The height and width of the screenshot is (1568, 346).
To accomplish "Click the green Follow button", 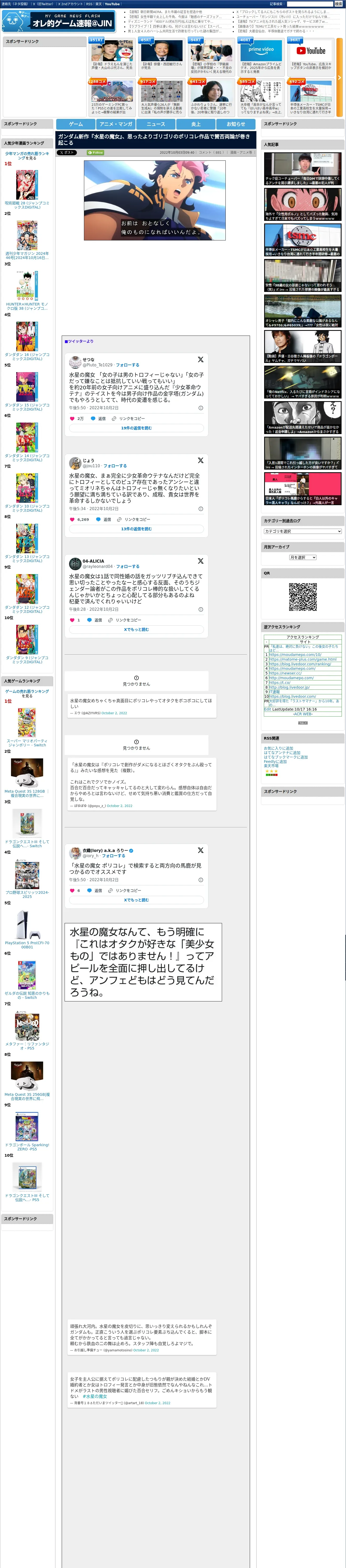I will (x=96, y=153).
